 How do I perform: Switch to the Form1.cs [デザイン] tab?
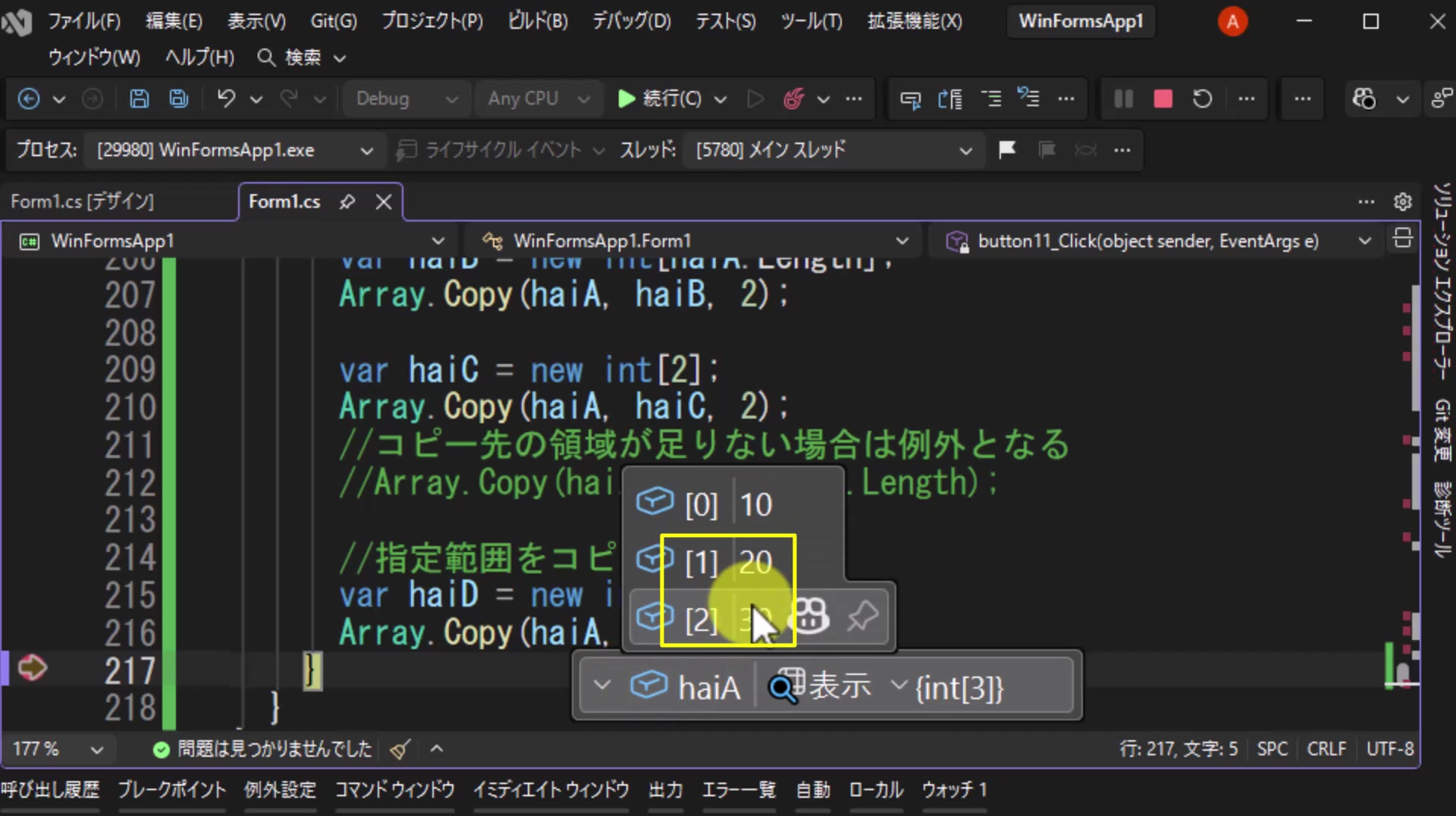pyautogui.click(x=82, y=202)
